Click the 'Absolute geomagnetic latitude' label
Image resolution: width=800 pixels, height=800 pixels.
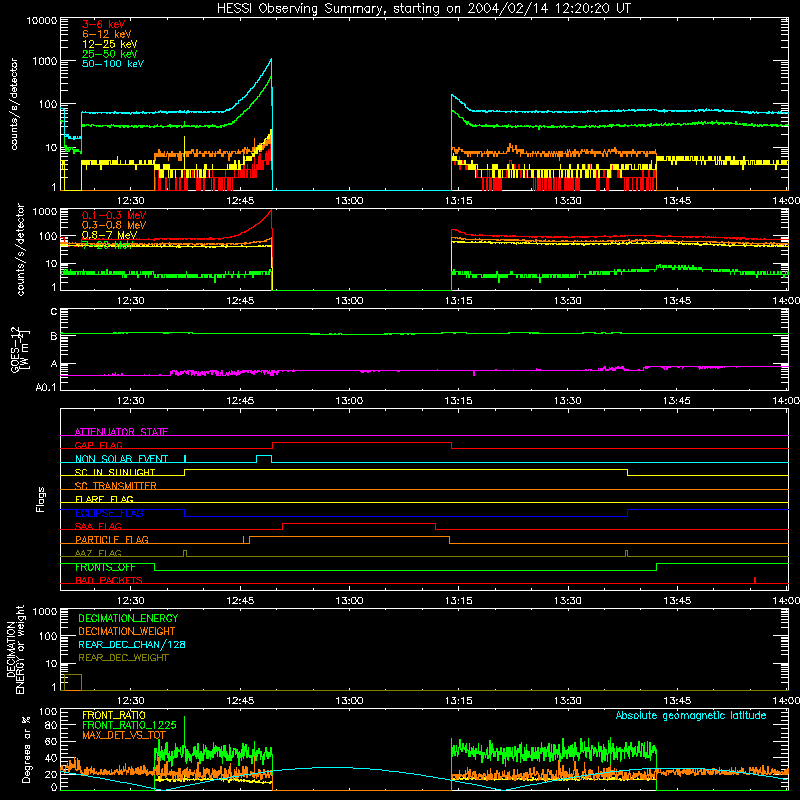(x=691, y=715)
